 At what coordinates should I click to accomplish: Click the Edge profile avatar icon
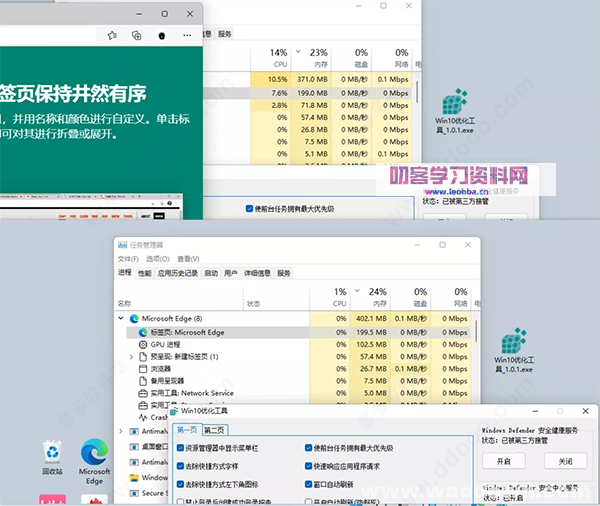tap(162, 36)
